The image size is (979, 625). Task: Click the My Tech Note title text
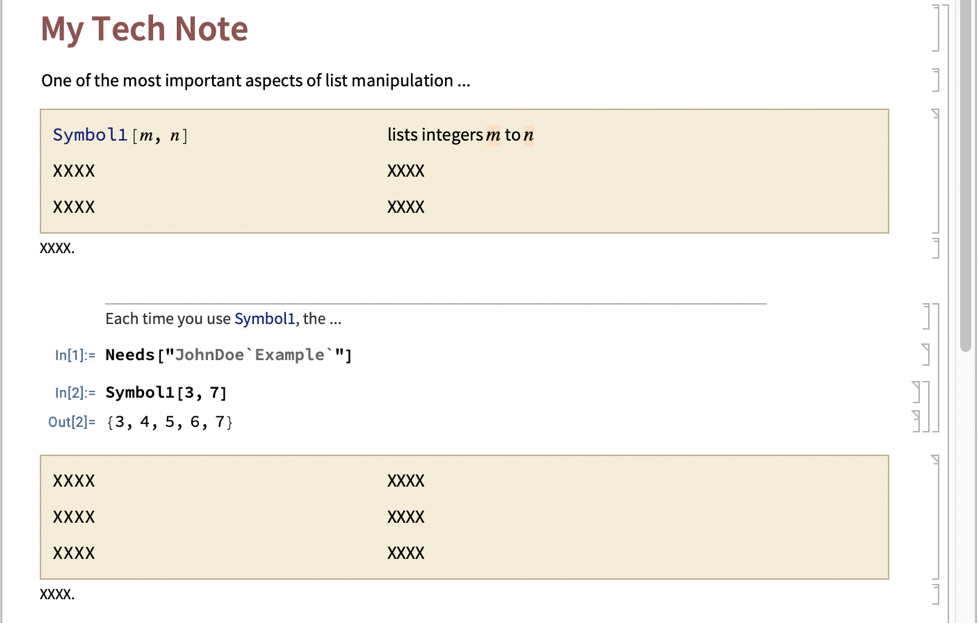tap(144, 29)
